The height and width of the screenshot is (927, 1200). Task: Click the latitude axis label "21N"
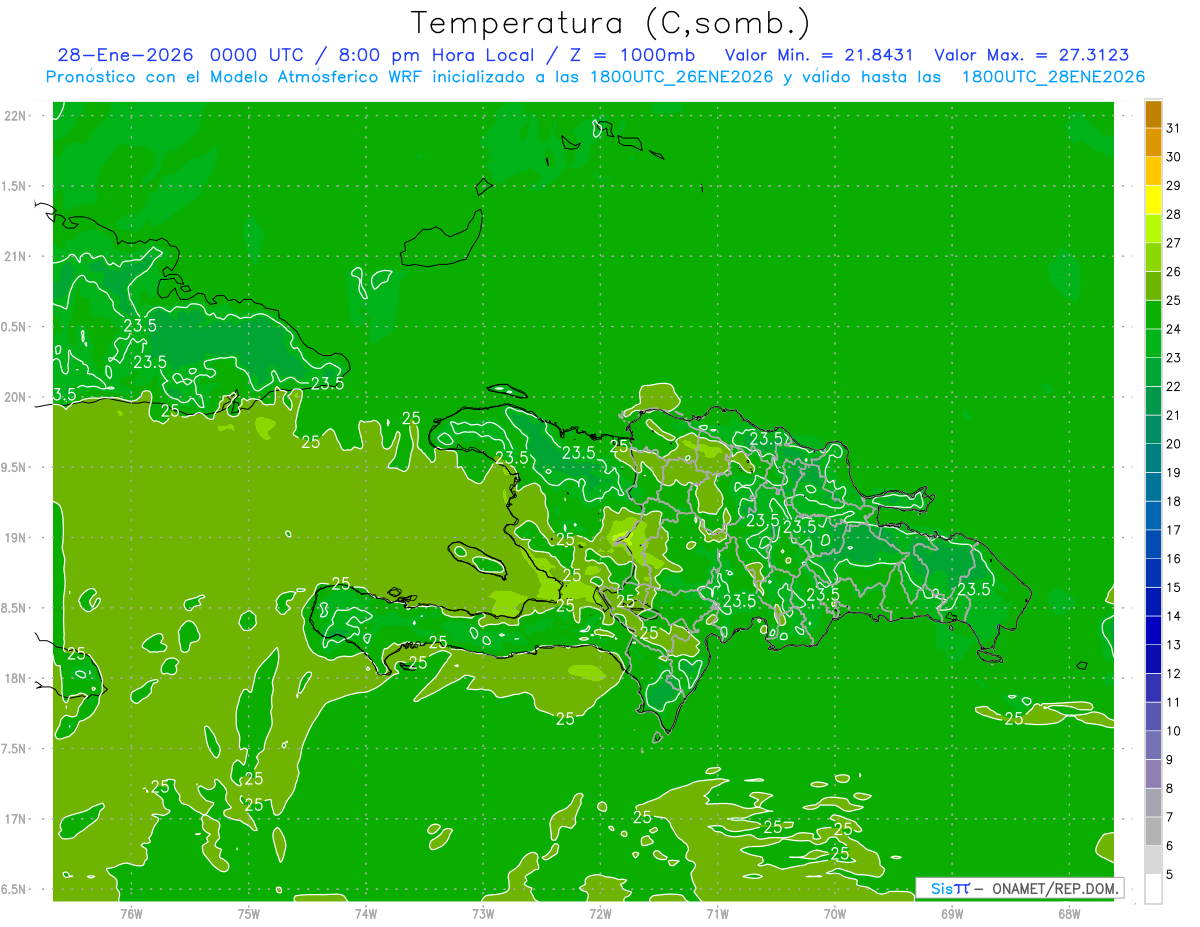pyautogui.click(x=16, y=256)
